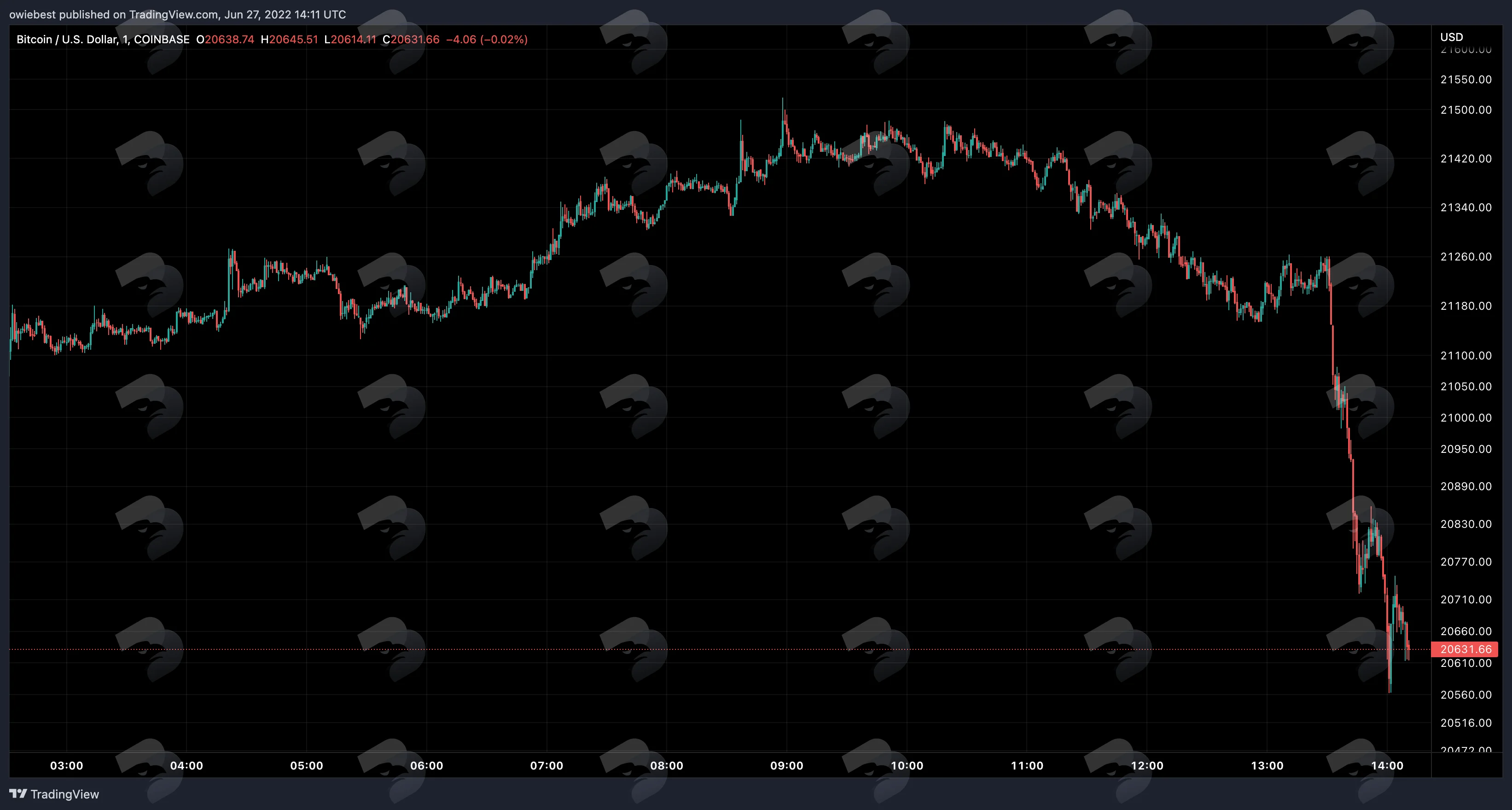The width and height of the screenshot is (1512, 810).
Task: Click the USD currency label
Action: [x=1452, y=37]
